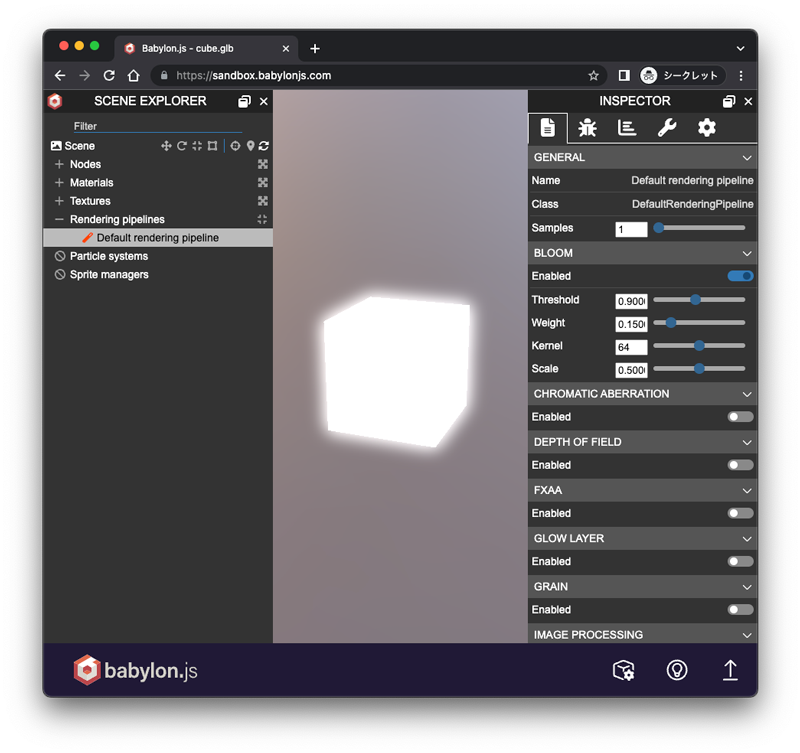The width and height of the screenshot is (800, 753).
Task: Expand all Textures using the row's expand icon
Action: coord(262,201)
